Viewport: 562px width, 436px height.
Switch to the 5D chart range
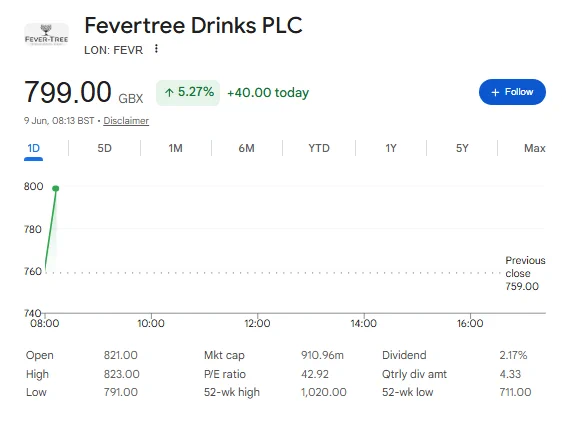tap(104, 148)
